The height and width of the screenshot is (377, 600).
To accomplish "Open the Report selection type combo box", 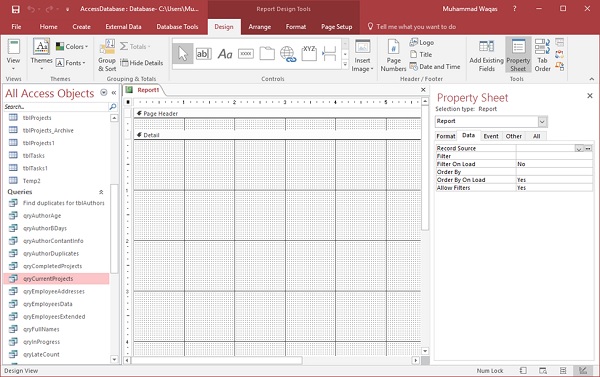I will 491,121.
